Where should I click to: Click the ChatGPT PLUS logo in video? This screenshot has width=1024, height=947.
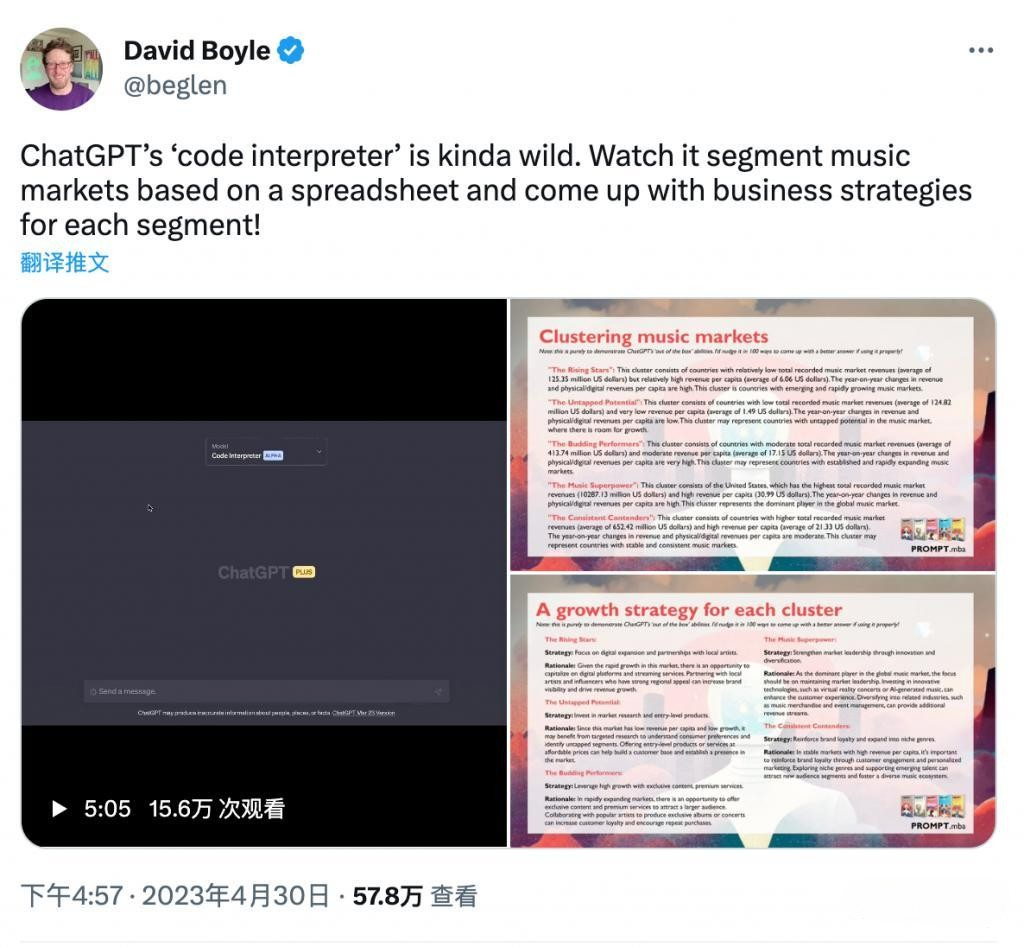pyautogui.click(x=266, y=573)
